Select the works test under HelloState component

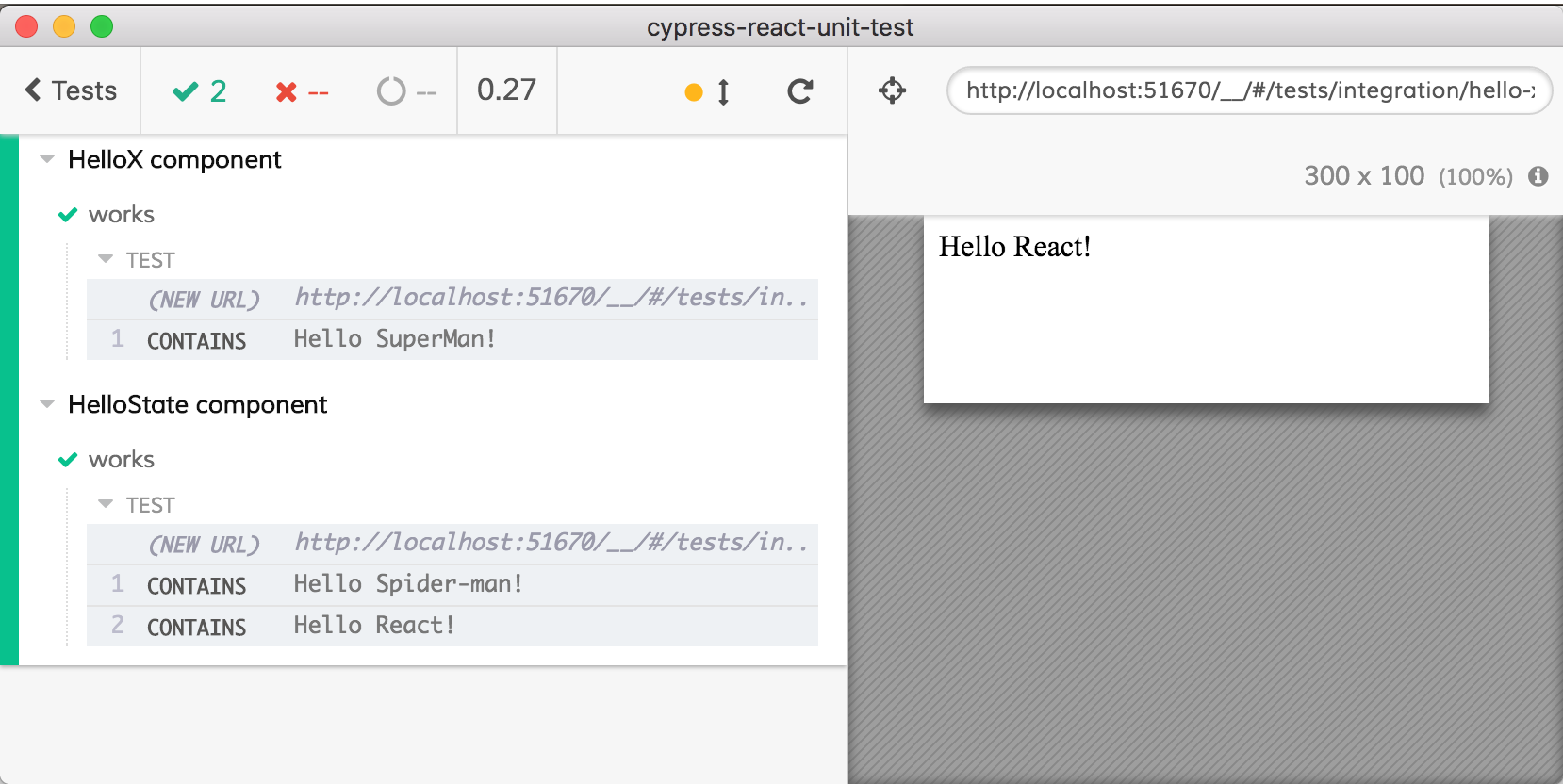point(122,460)
